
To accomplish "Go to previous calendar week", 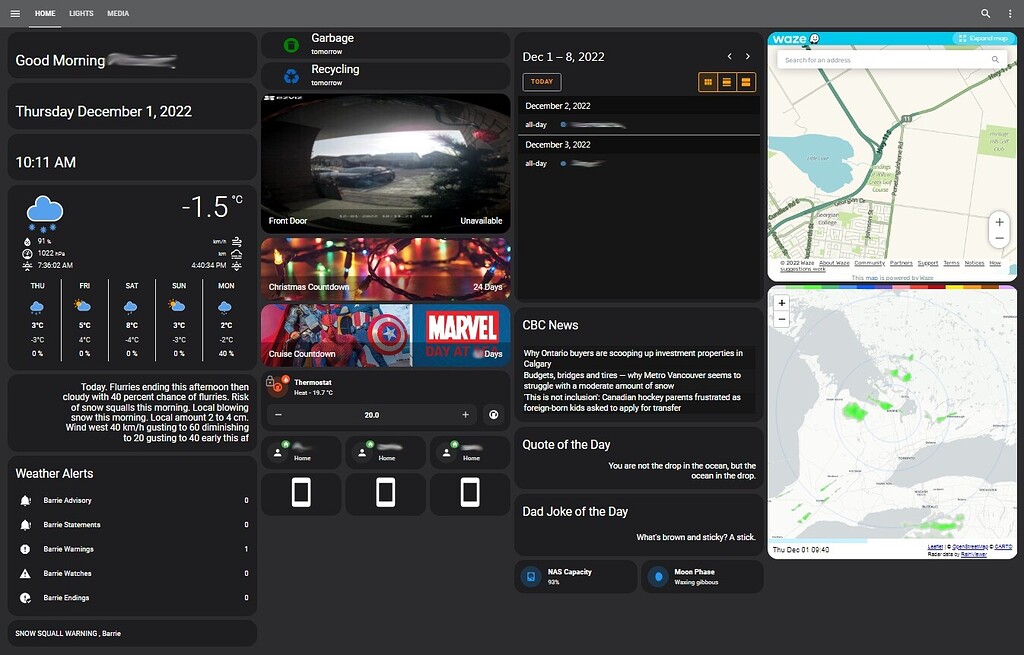I will (x=729, y=57).
